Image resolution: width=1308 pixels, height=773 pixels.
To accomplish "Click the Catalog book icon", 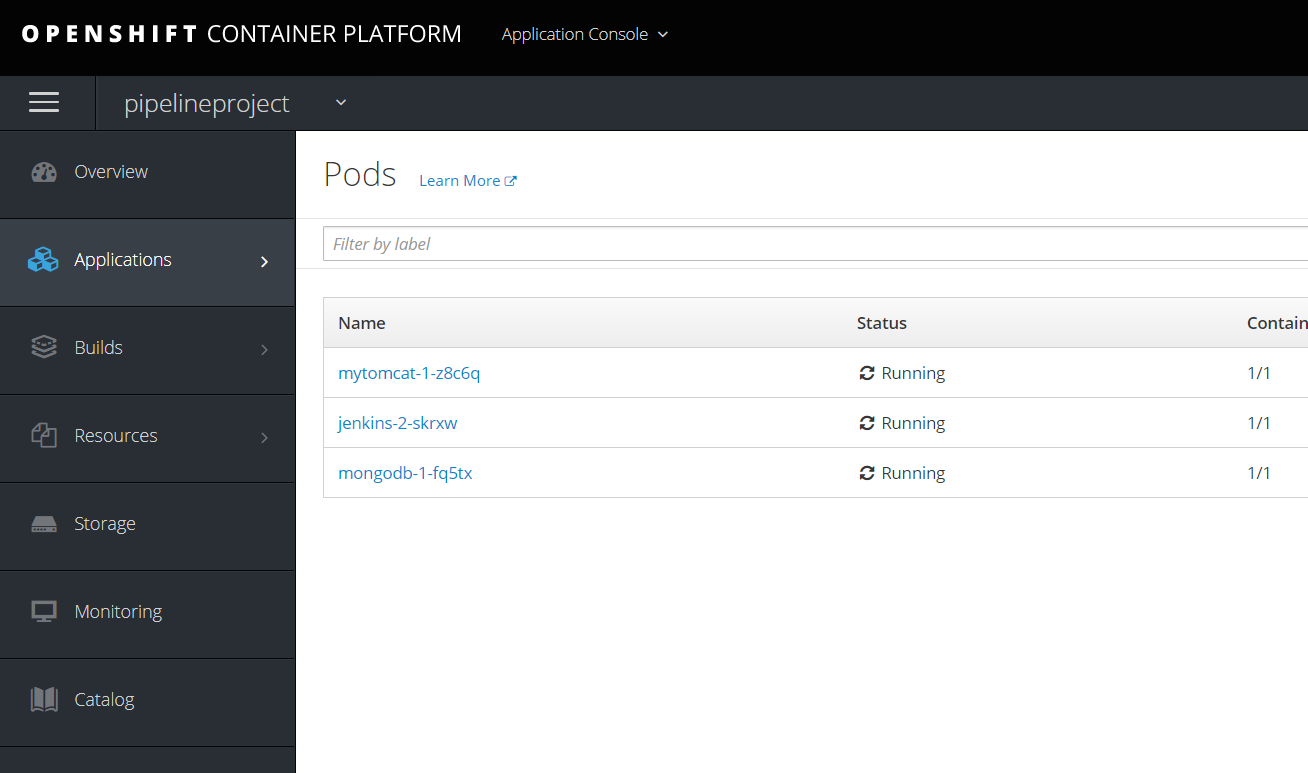I will 44,700.
